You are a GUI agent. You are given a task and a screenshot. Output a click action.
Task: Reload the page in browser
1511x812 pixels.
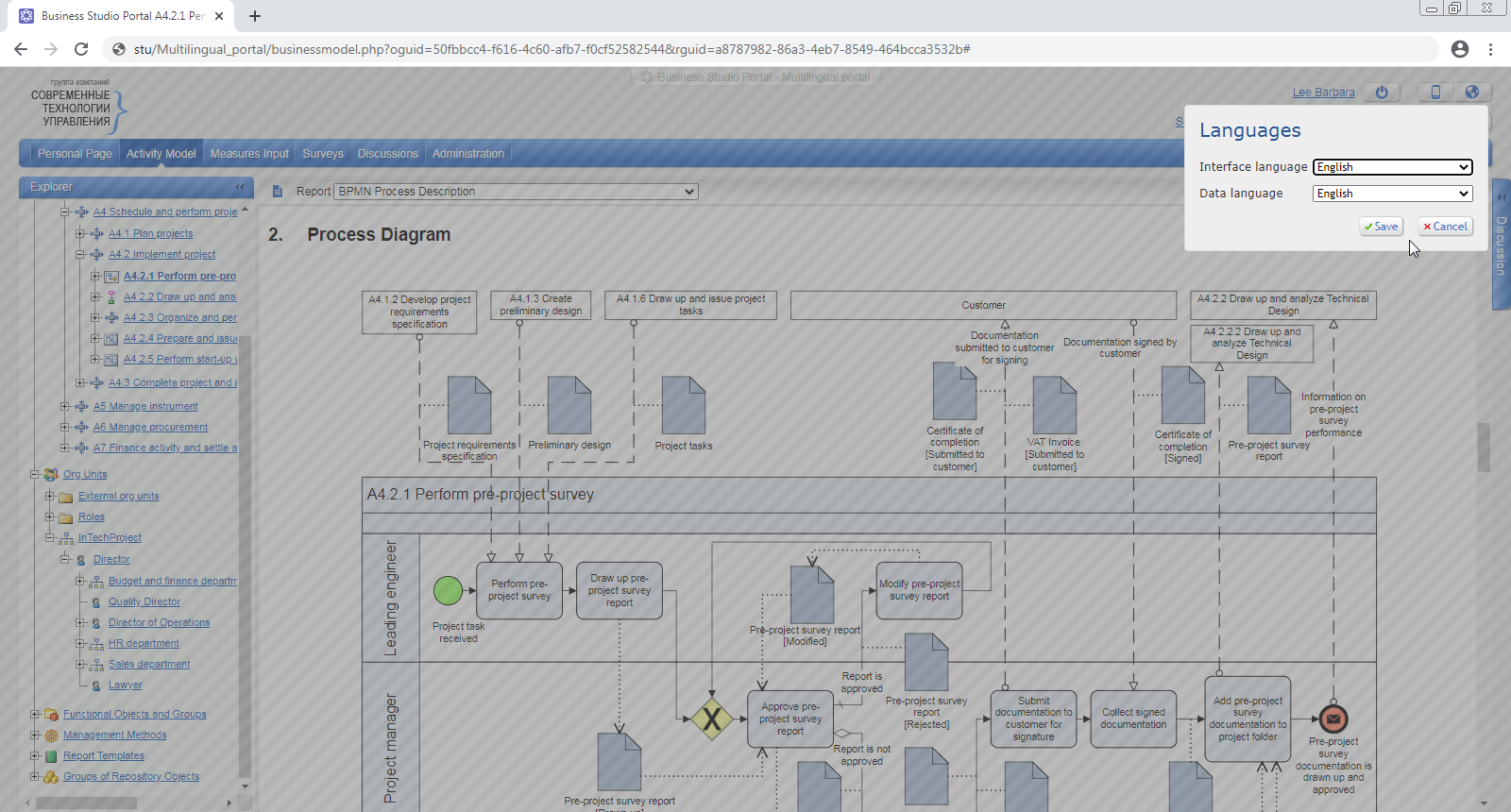click(81, 49)
